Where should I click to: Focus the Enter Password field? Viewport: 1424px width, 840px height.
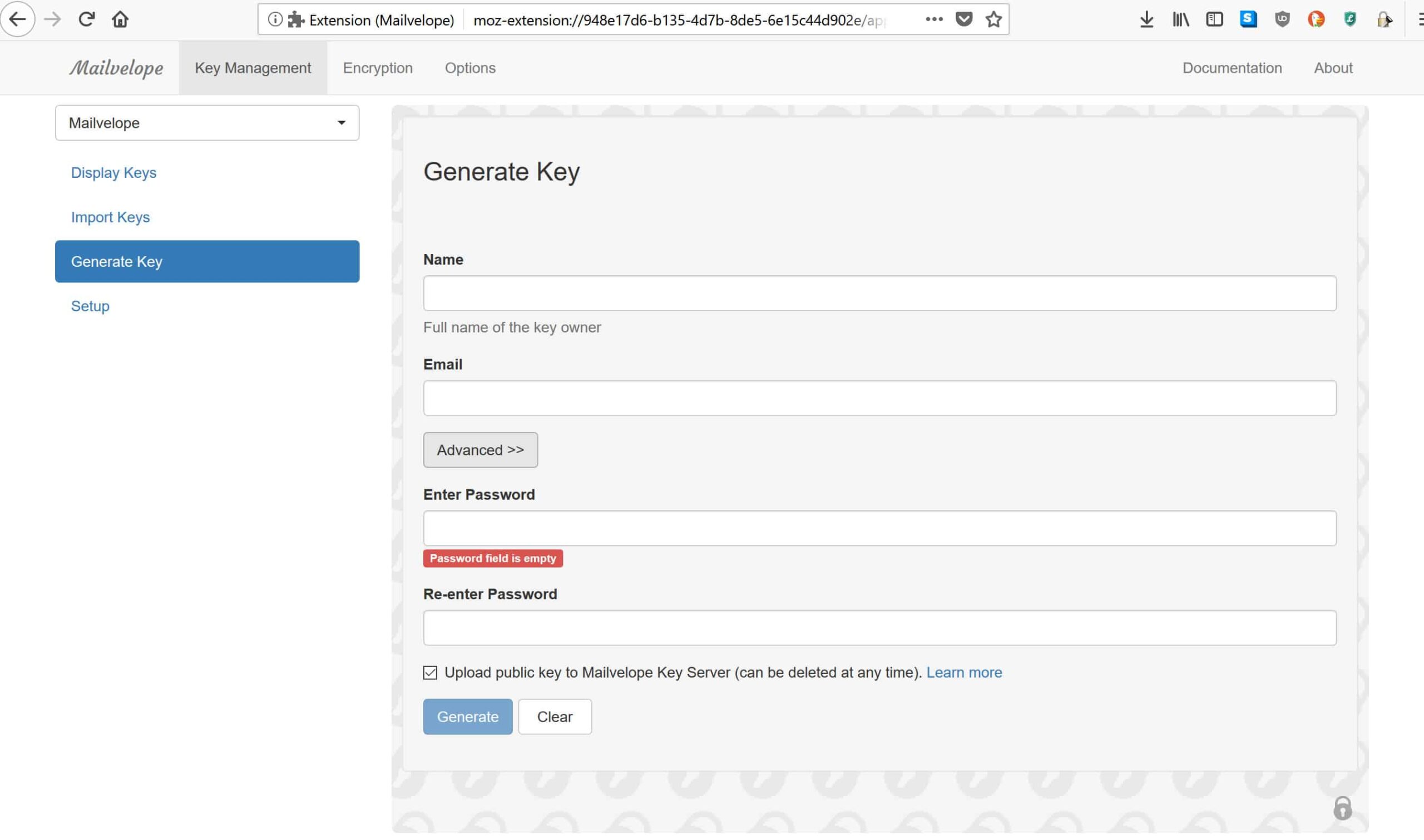(880, 528)
